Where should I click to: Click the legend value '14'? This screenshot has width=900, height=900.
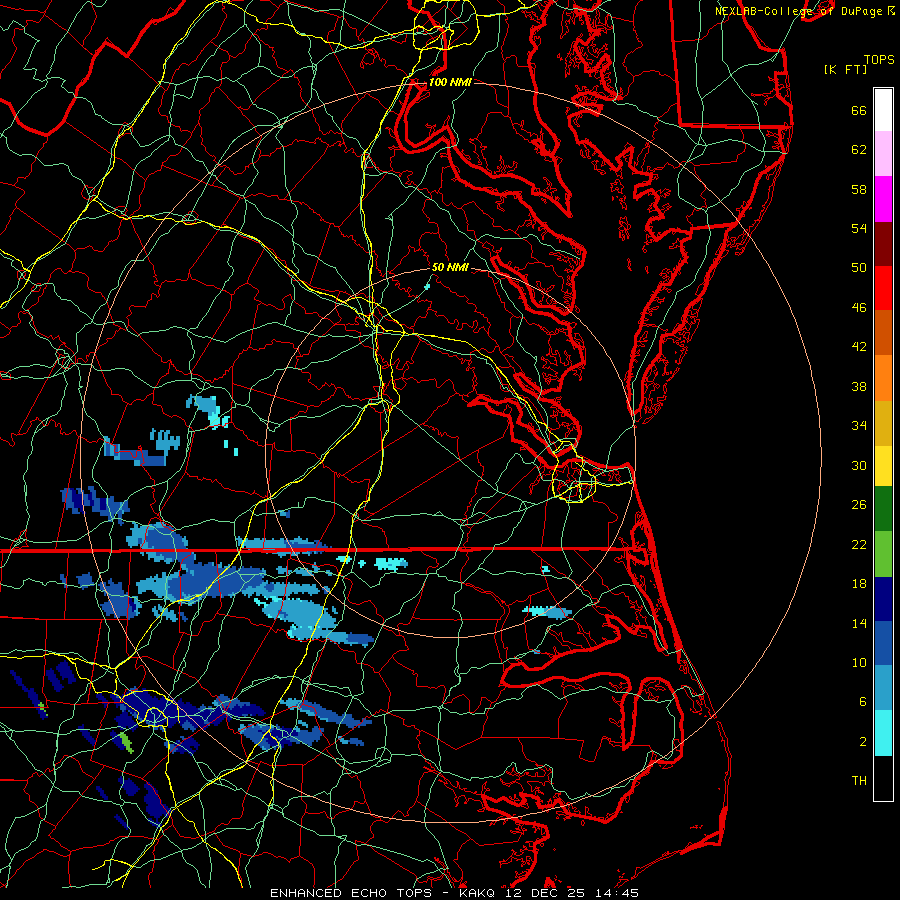859,623
